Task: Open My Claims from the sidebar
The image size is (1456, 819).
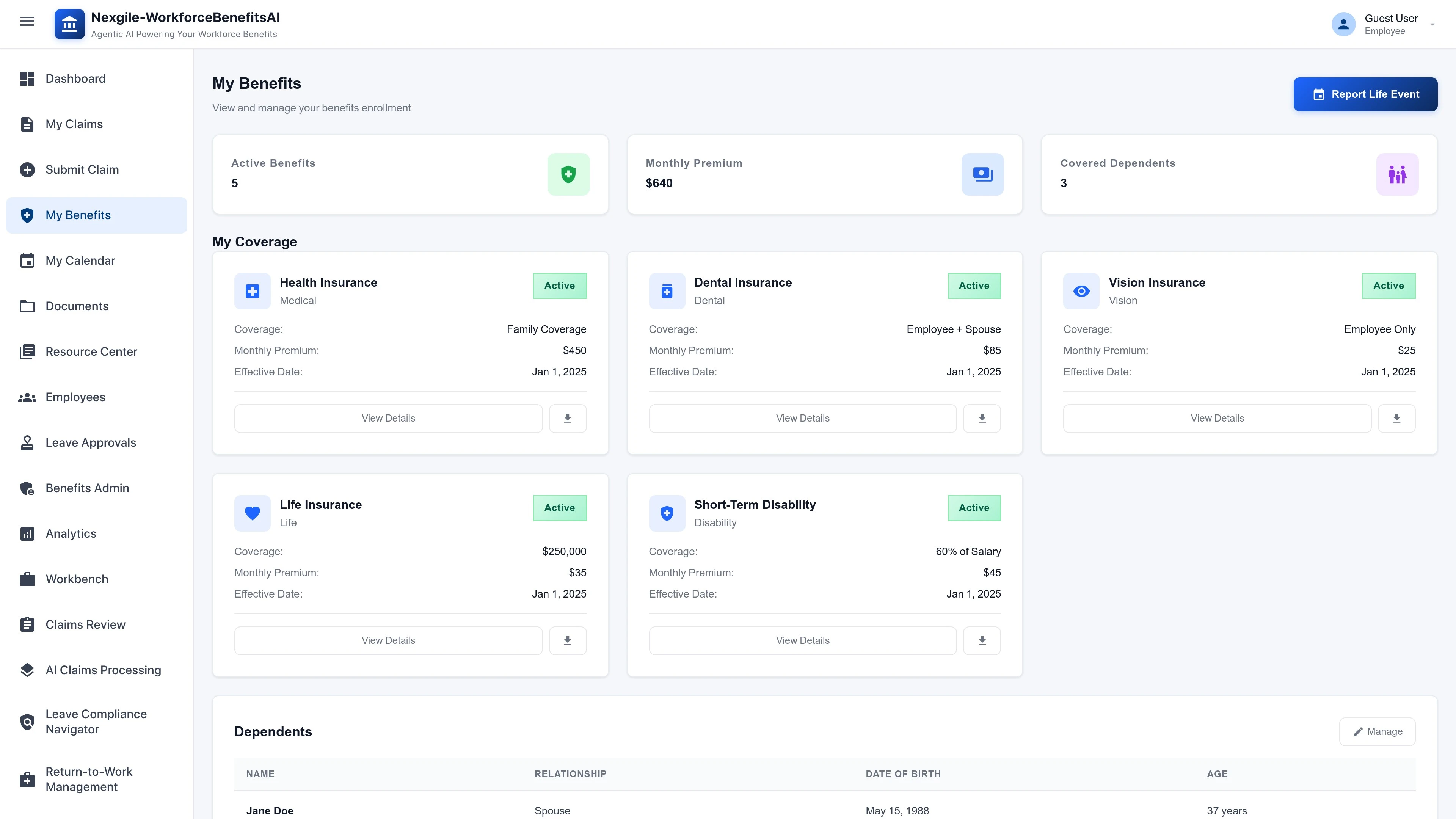Action: 74,124
